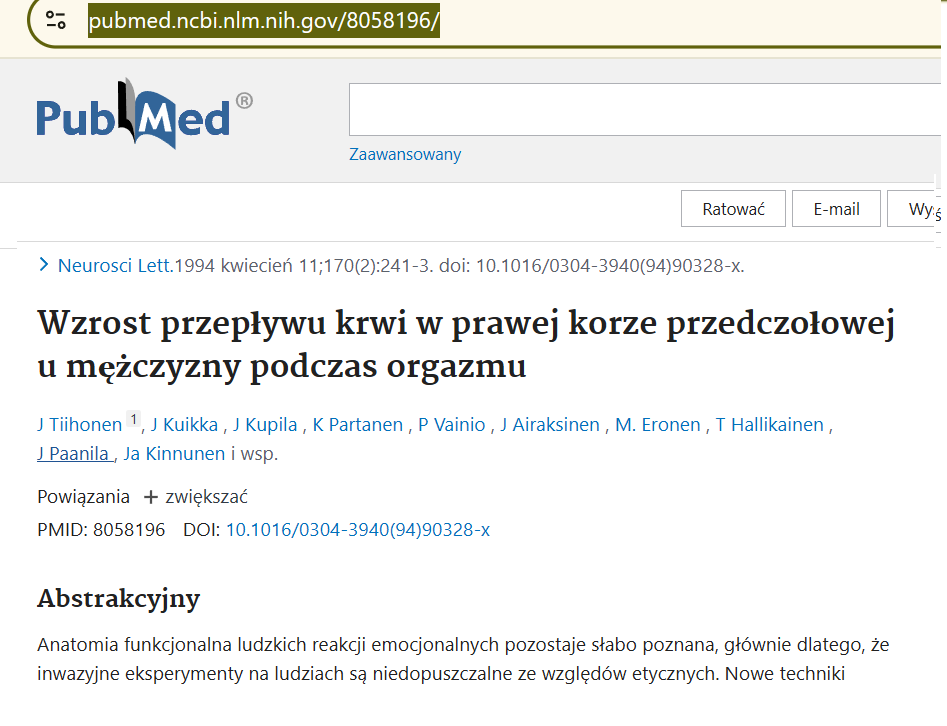This screenshot has width=947, height=726.
Task: Open author M. Eronen's link
Action: pos(657,425)
